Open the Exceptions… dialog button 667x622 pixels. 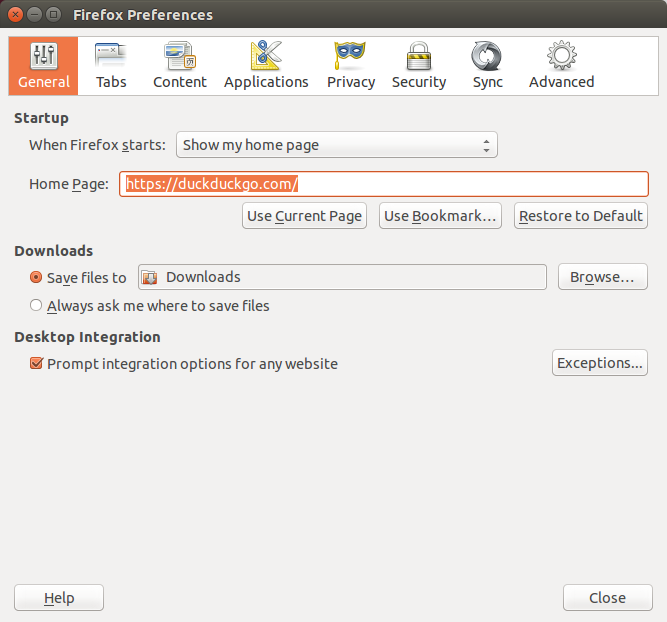tap(600, 363)
